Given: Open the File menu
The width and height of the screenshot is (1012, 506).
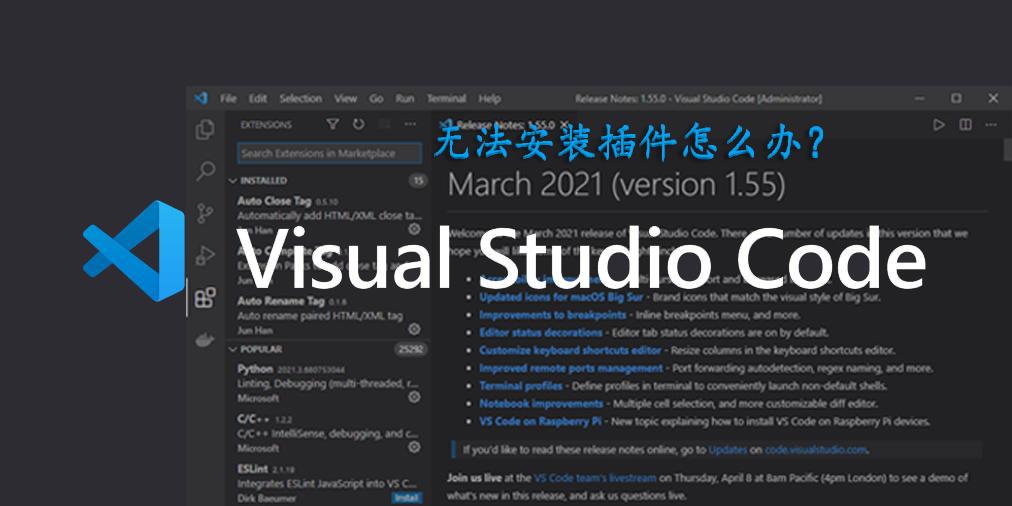Looking at the screenshot, I should pos(228,99).
